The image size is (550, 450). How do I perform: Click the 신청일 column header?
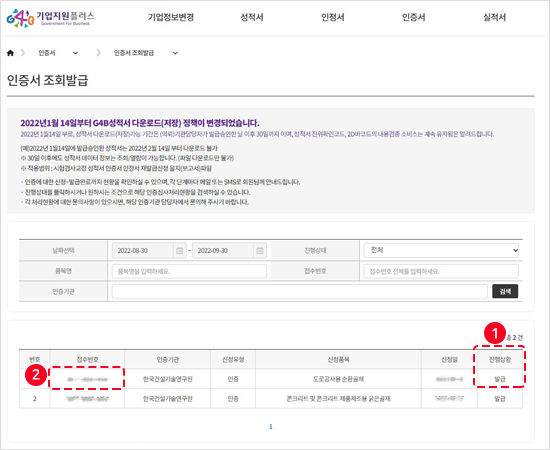pos(449,360)
